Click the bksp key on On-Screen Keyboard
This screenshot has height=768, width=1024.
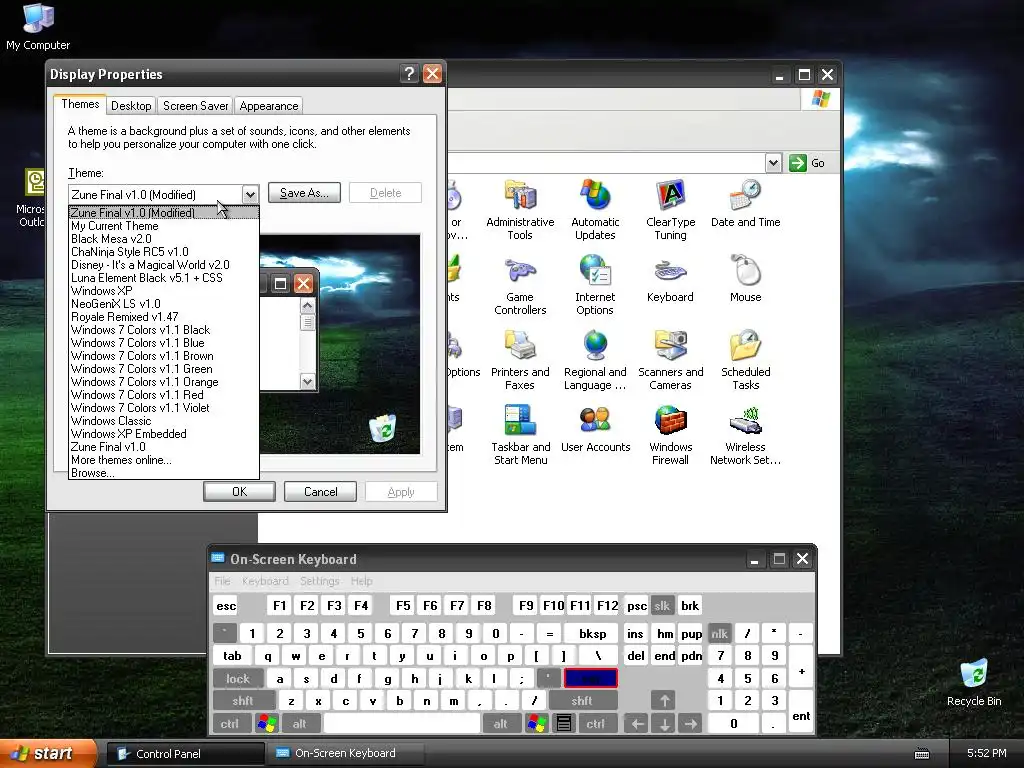click(593, 633)
